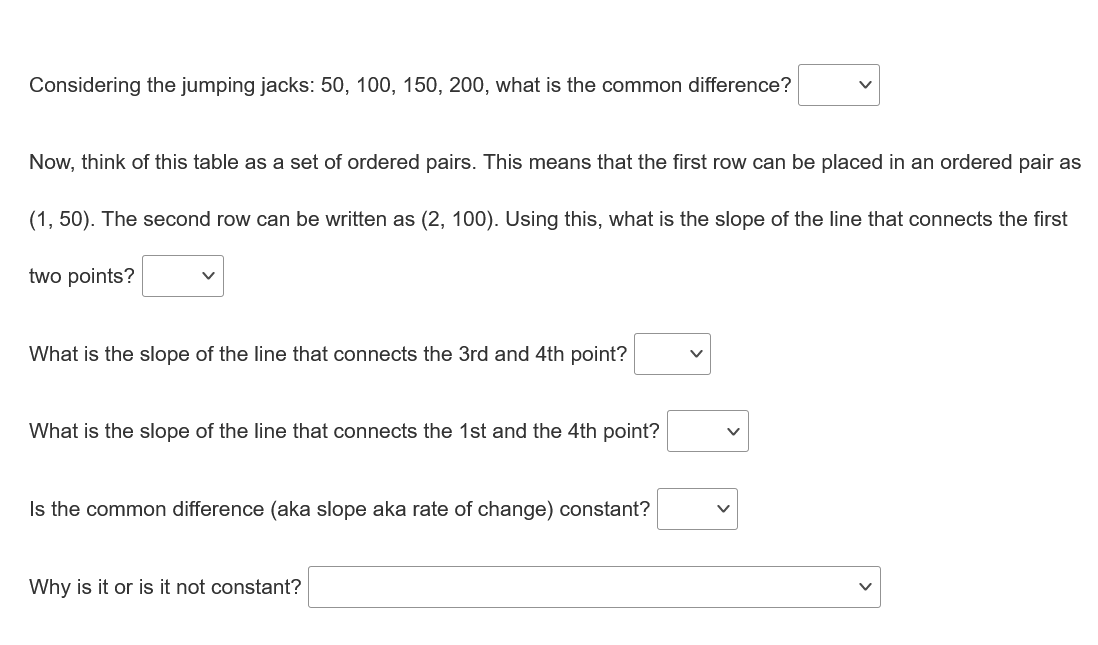This screenshot has height=645, width=1098.
Task: Open the 3rd and 4th point slope dropdown
Action: pyautogui.click(x=672, y=354)
